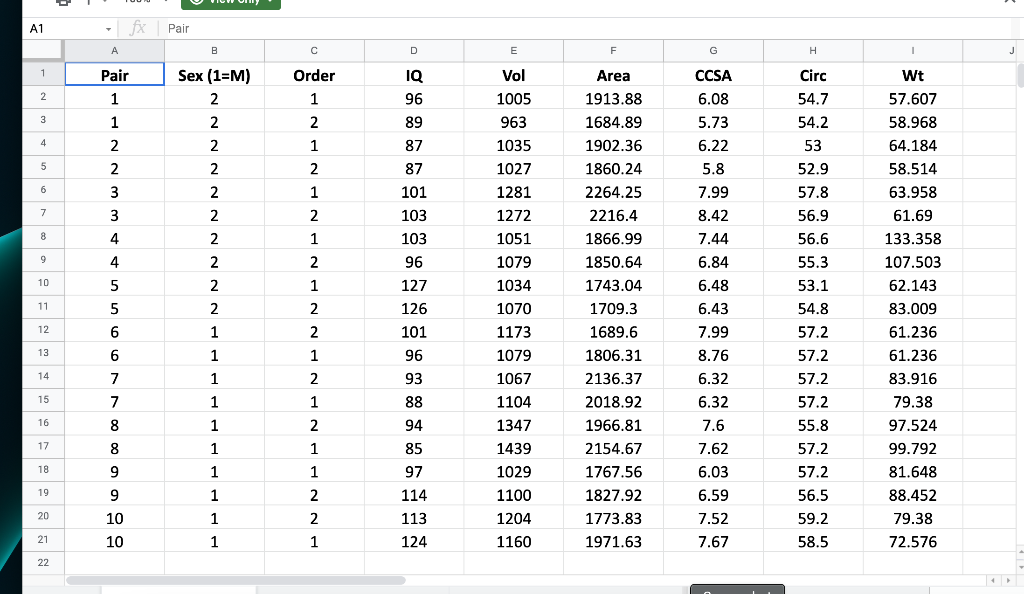Select column A header

[114, 50]
